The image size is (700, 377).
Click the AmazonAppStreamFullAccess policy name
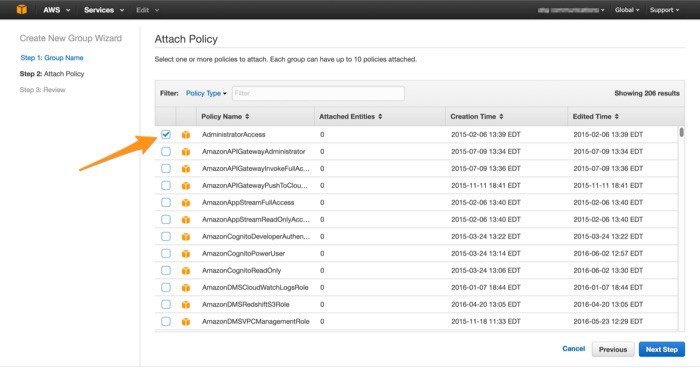[x=248, y=202]
